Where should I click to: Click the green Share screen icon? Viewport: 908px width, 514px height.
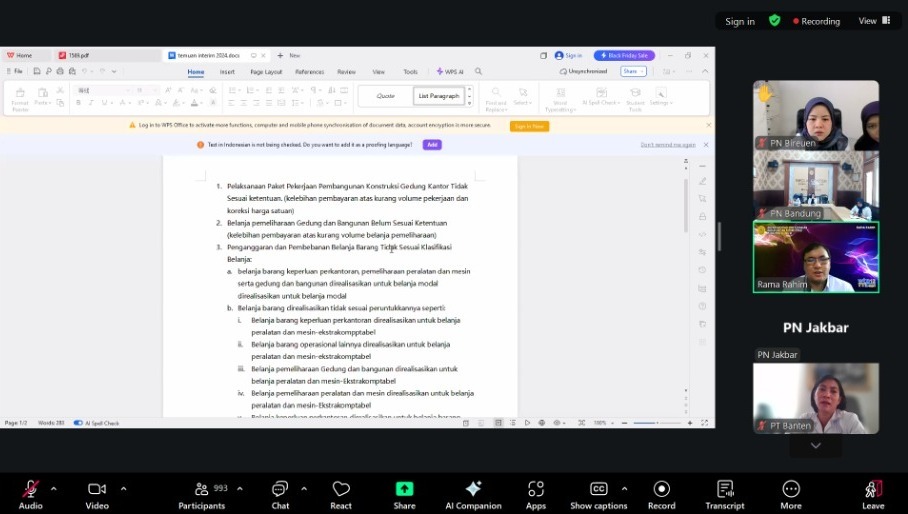coord(404,489)
